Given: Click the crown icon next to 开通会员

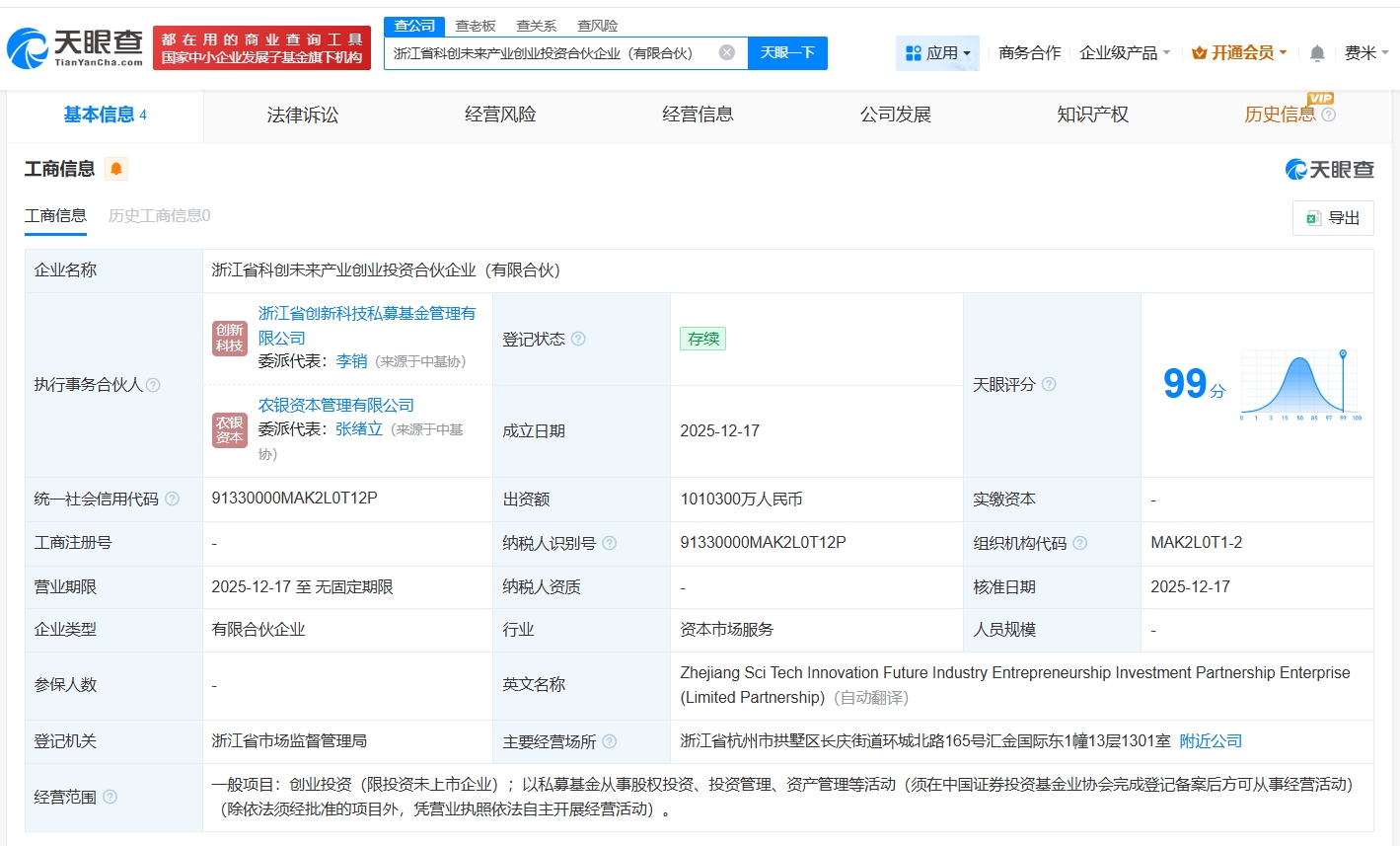Looking at the screenshot, I should tap(1198, 52).
